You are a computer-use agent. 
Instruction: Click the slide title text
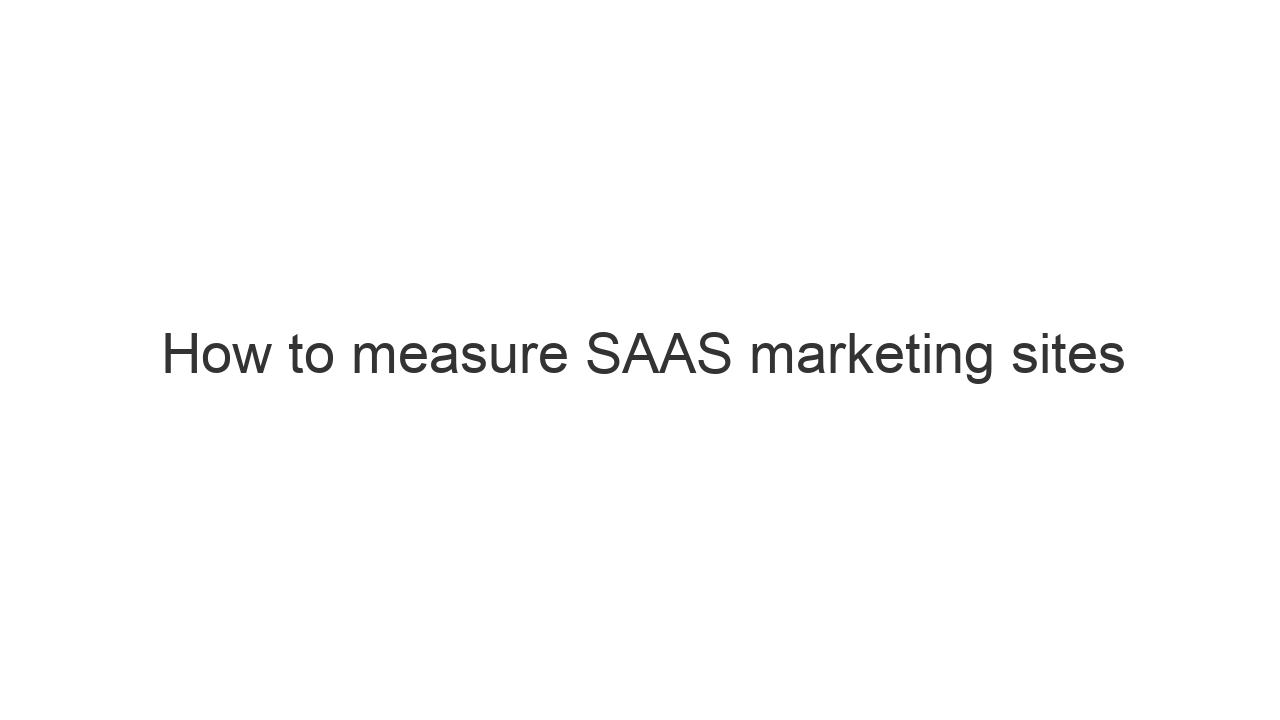pyautogui.click(x=643, y=355)
